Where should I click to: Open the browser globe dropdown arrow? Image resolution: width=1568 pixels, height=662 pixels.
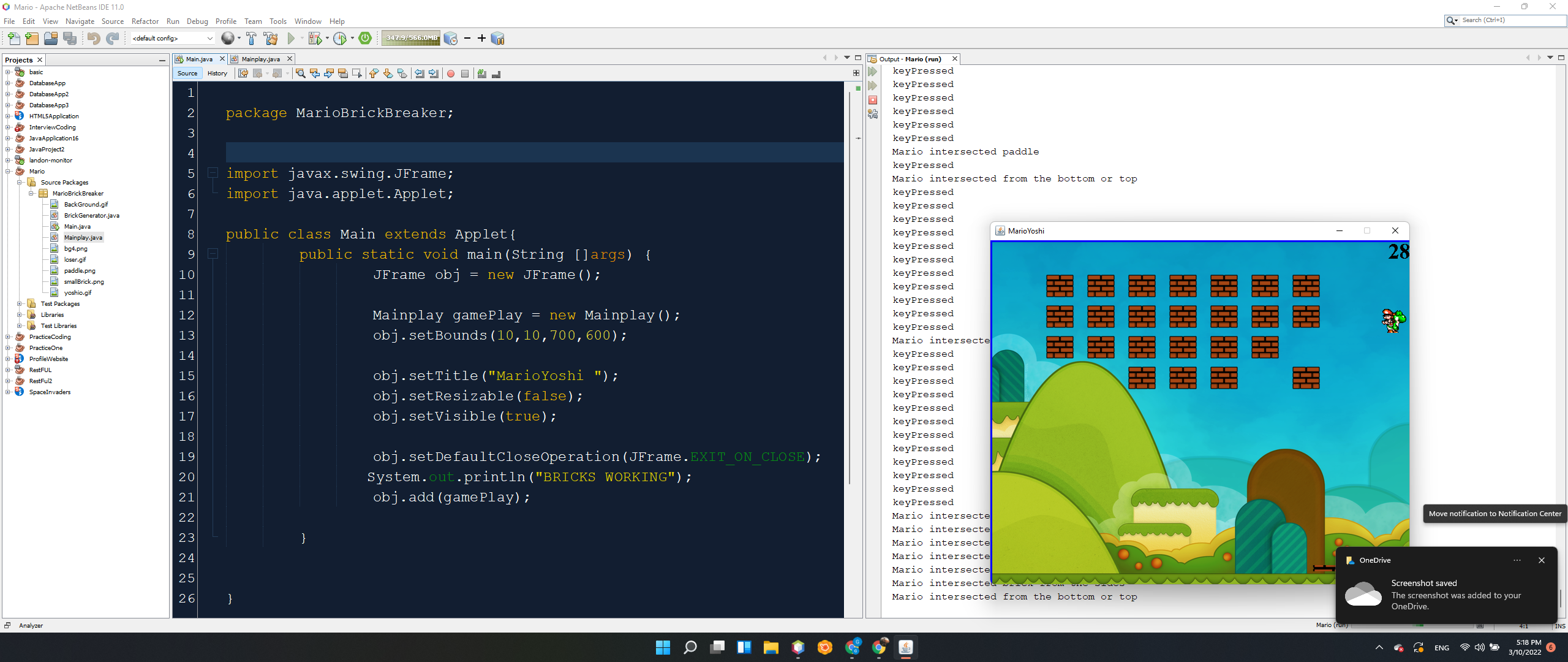click(239, 39)
